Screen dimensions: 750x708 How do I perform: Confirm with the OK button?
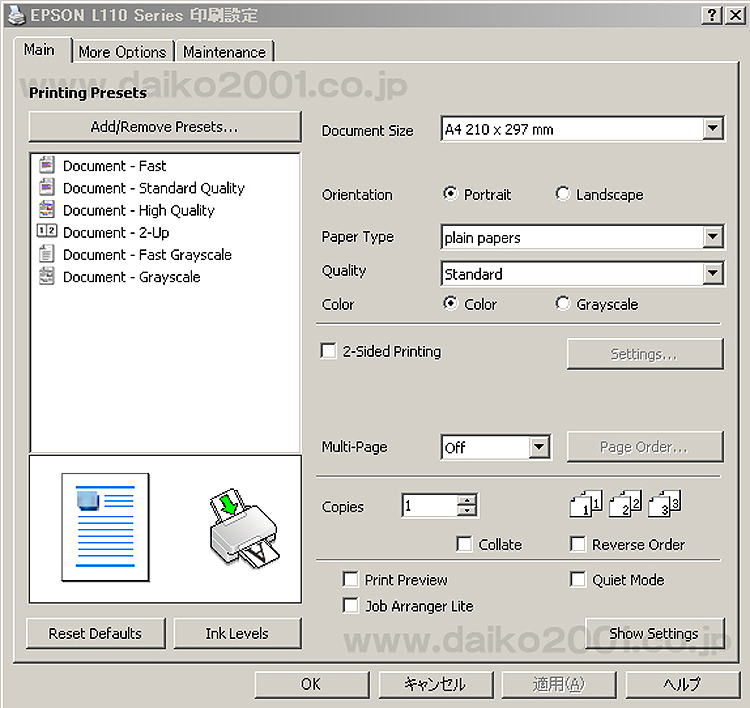311,684
